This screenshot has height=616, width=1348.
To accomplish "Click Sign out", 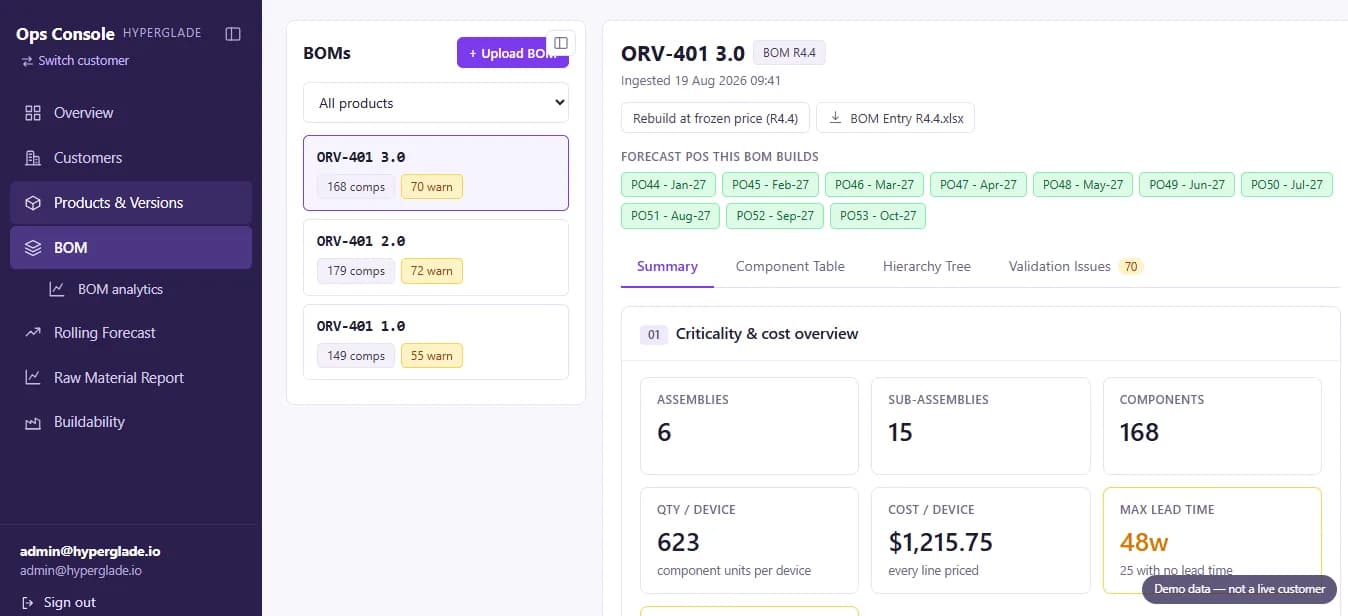I will (x=58, y=603).
